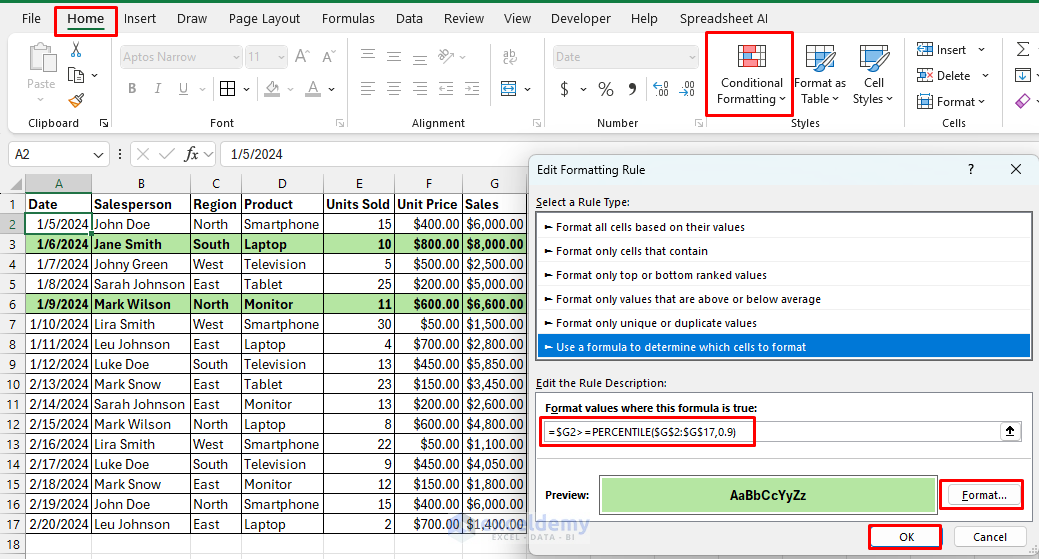The width and height of the screenshot is (1039, 559).
Task: Click the Insert Function fx icon
Action: 193,154
